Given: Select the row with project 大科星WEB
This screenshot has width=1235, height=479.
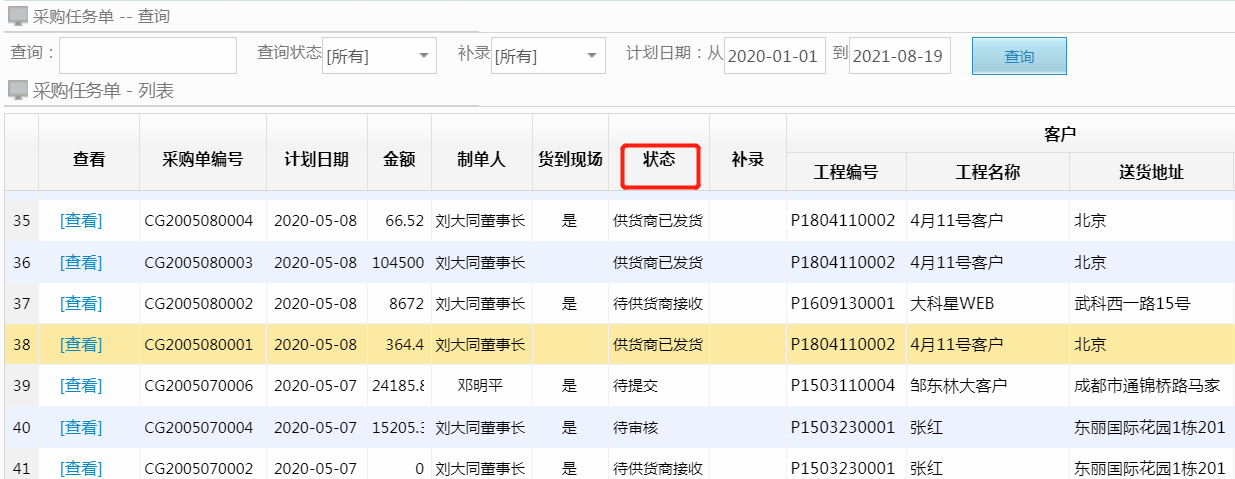Looking at the screenshot, I should [951, 303].
